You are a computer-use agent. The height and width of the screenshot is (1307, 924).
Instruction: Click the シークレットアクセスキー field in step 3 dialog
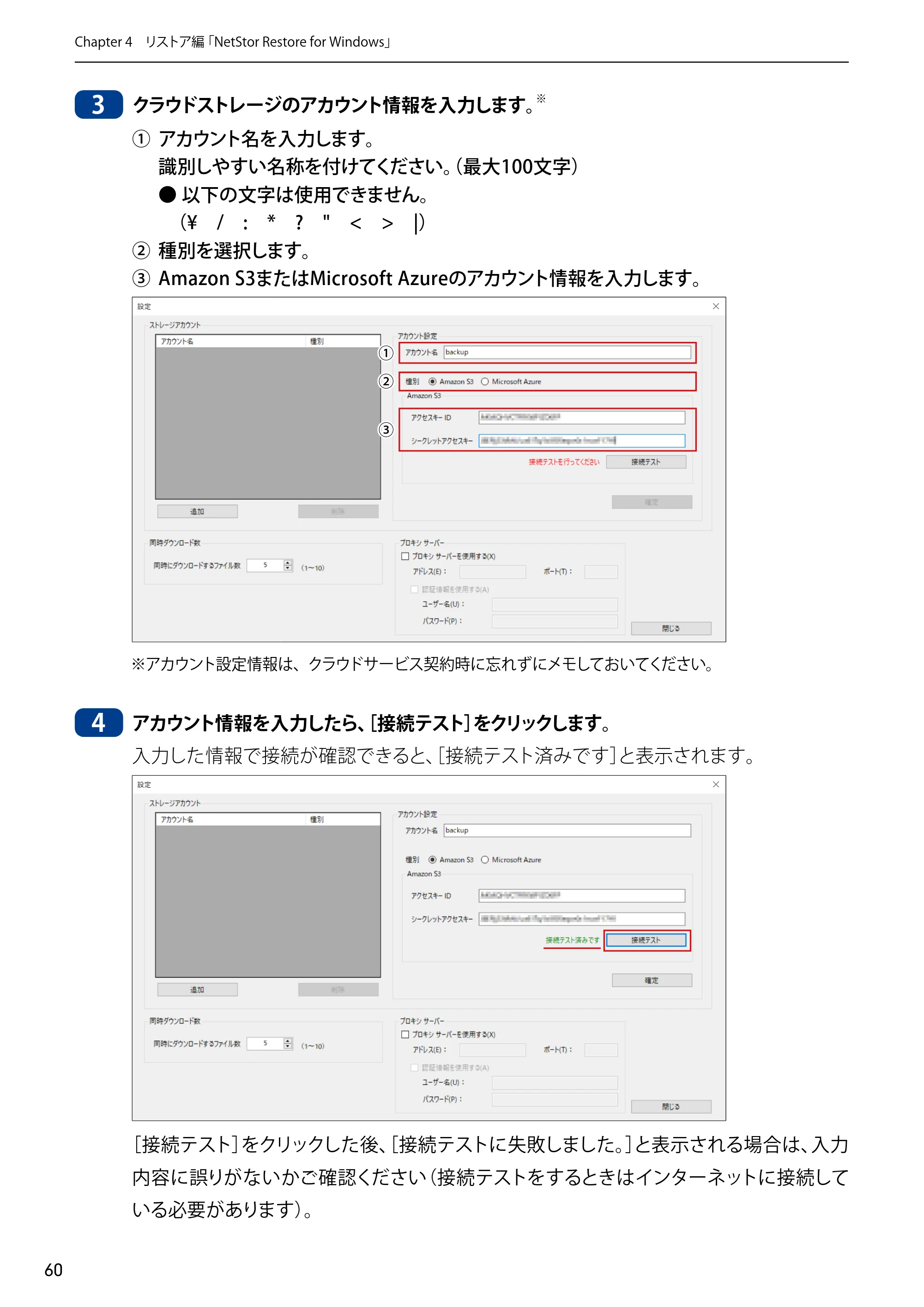582,441
